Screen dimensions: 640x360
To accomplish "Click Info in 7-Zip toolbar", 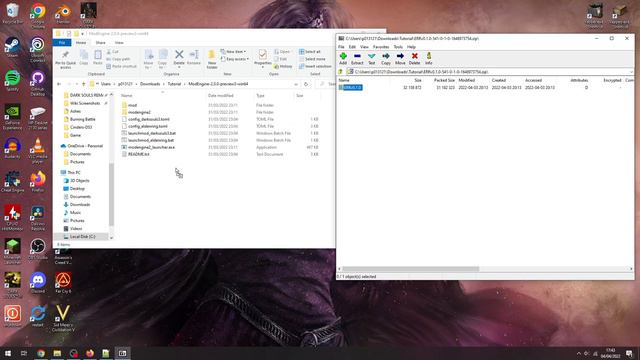I will coord(429,59).
